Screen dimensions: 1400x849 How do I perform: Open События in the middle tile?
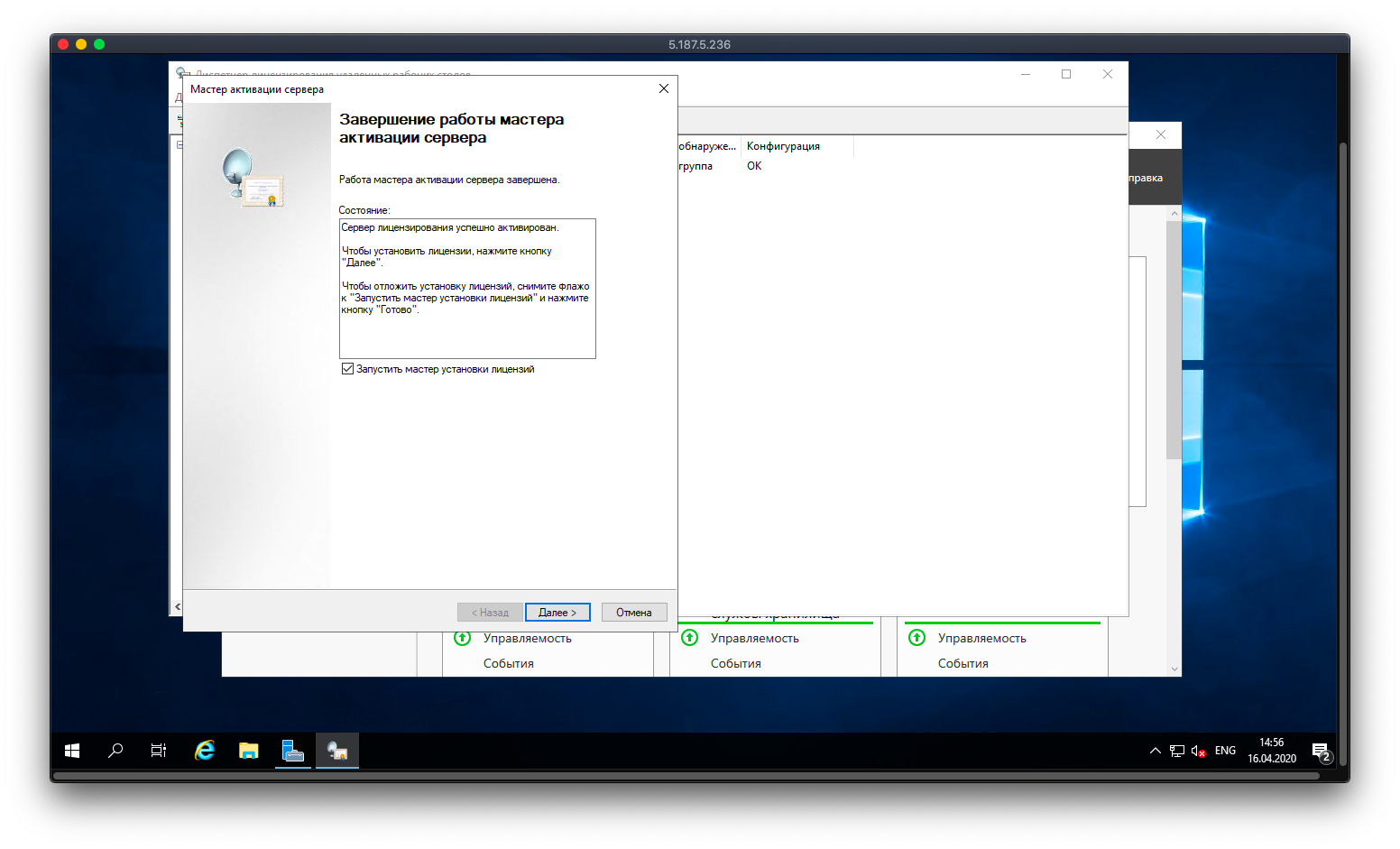736,663
